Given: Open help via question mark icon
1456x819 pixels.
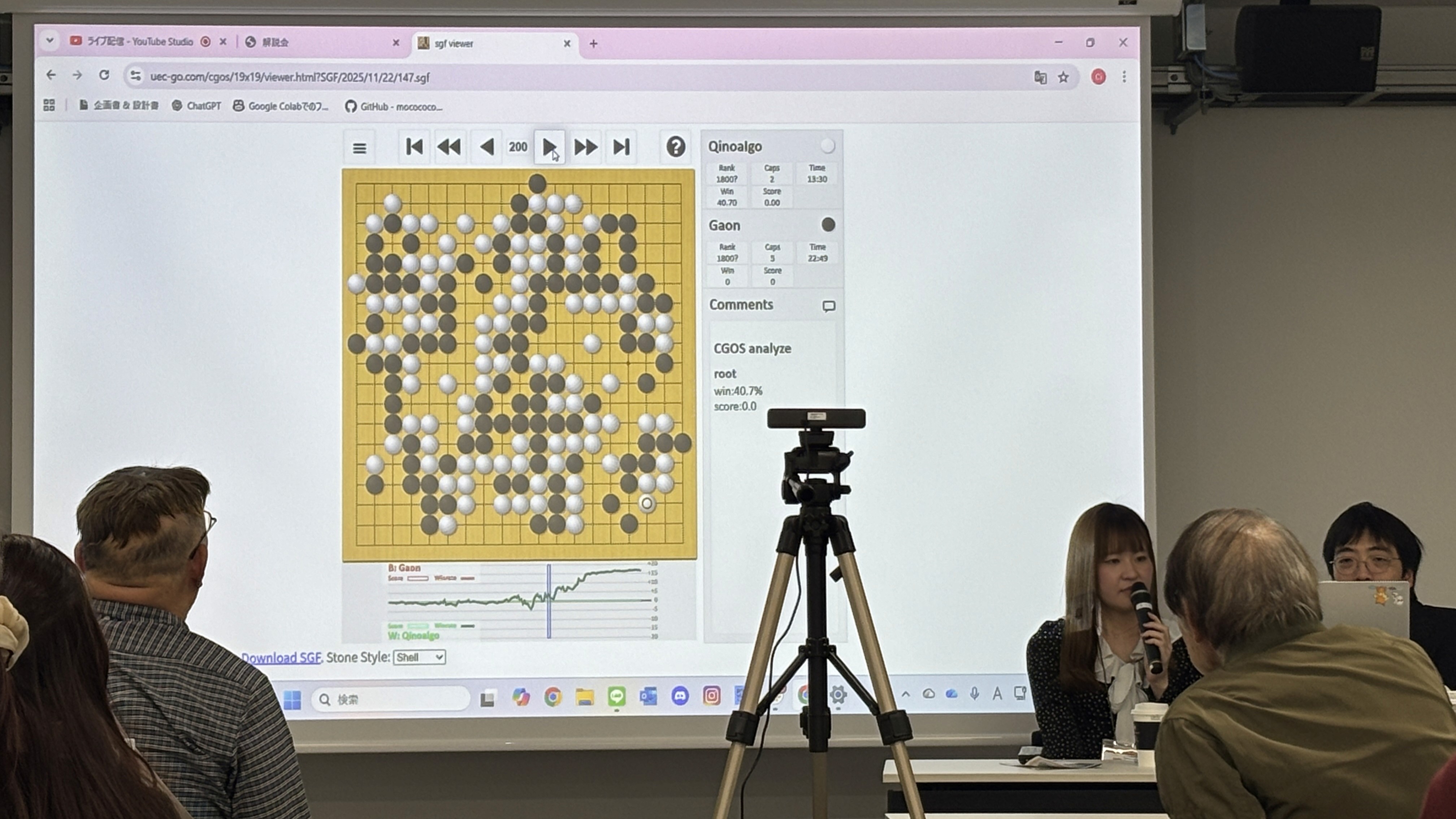Looking at the screenshot, I should click(x=675, y=148).
